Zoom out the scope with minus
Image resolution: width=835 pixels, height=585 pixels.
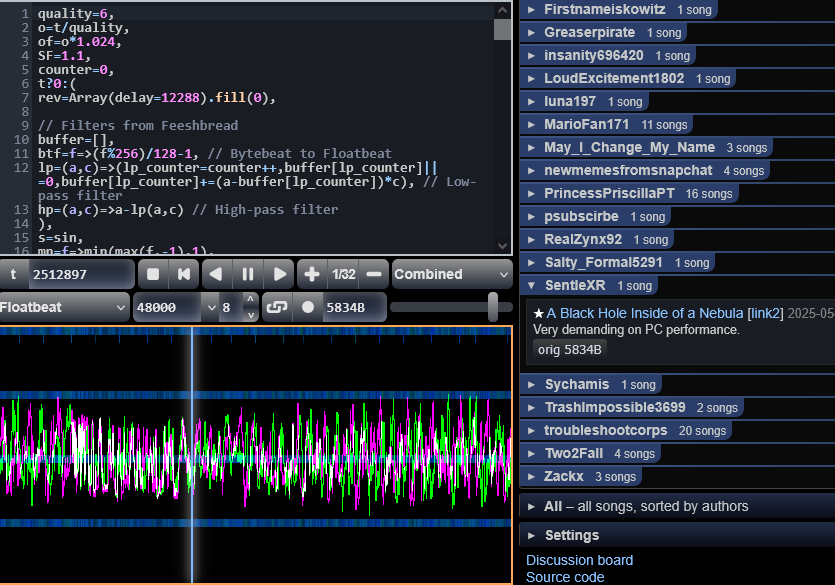tap(373, 274)
